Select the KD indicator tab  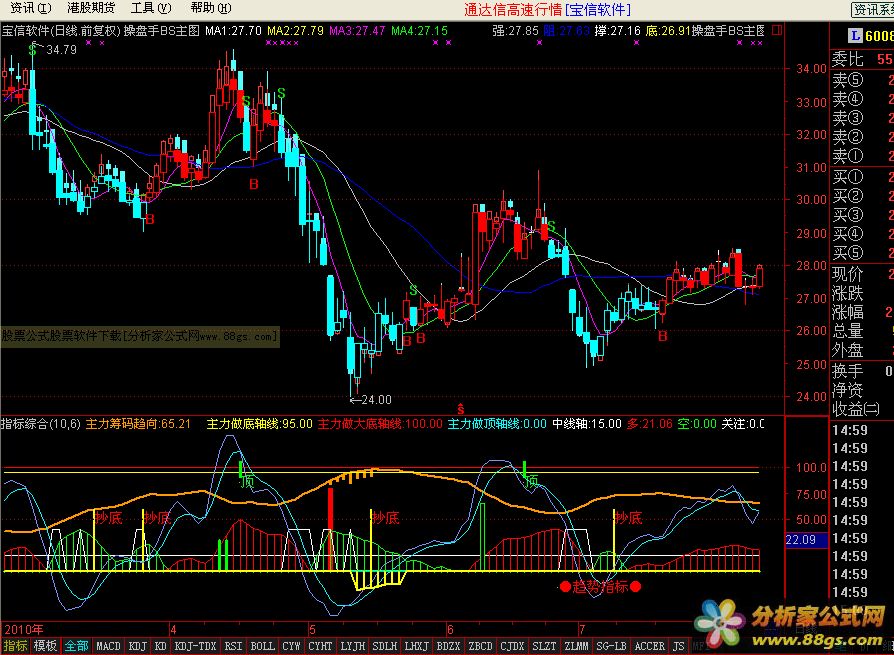161,646
